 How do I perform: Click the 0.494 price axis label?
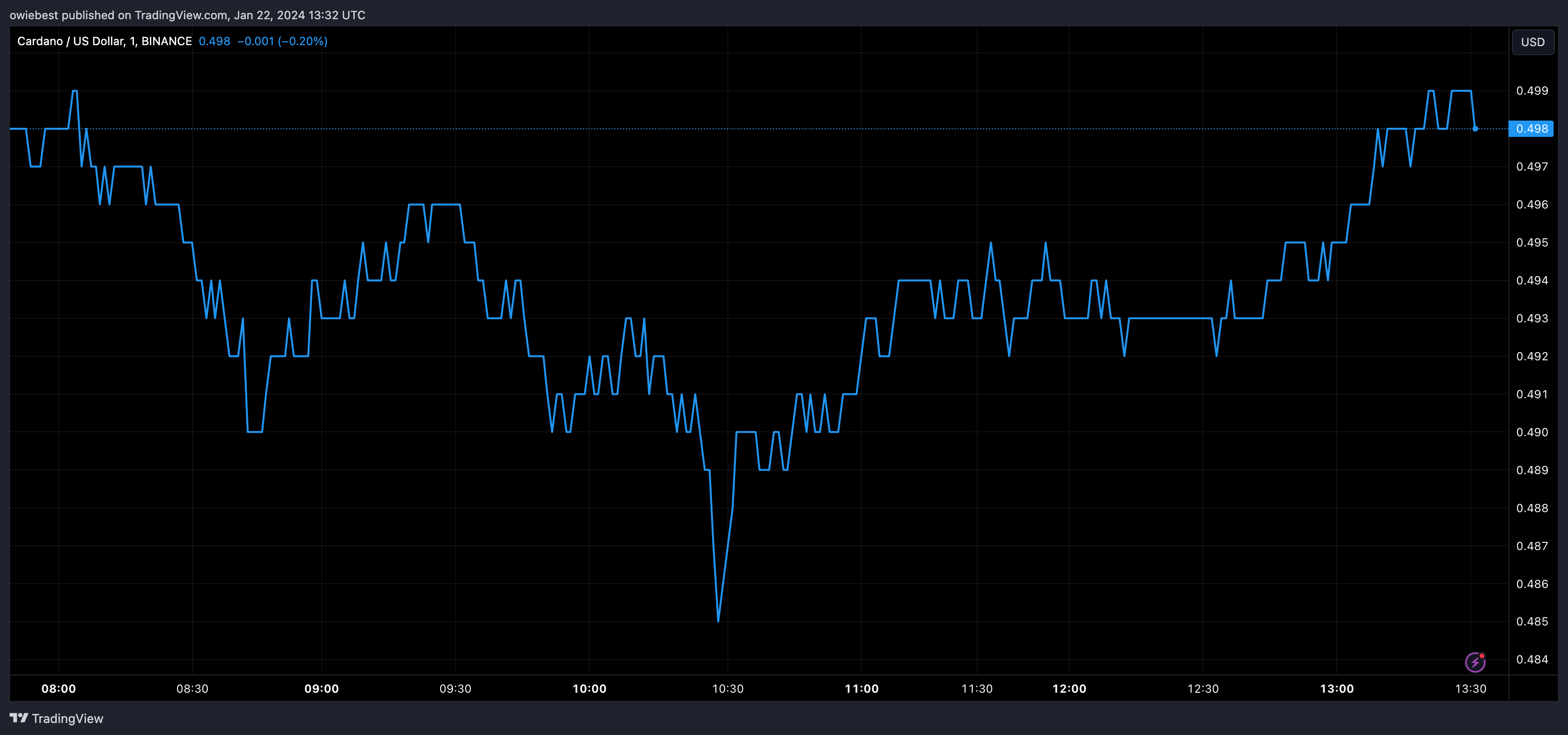[x=1532, y=281]
